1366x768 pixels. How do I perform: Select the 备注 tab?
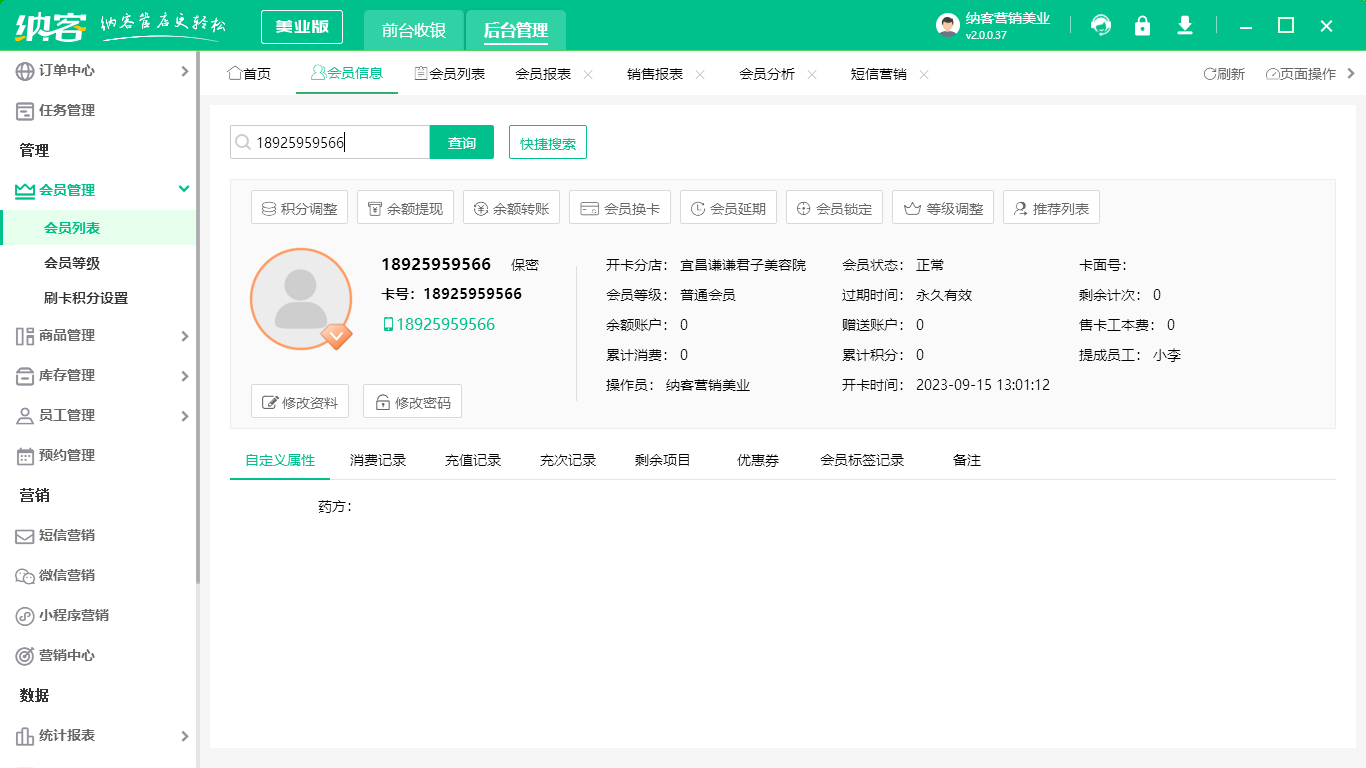967,460
